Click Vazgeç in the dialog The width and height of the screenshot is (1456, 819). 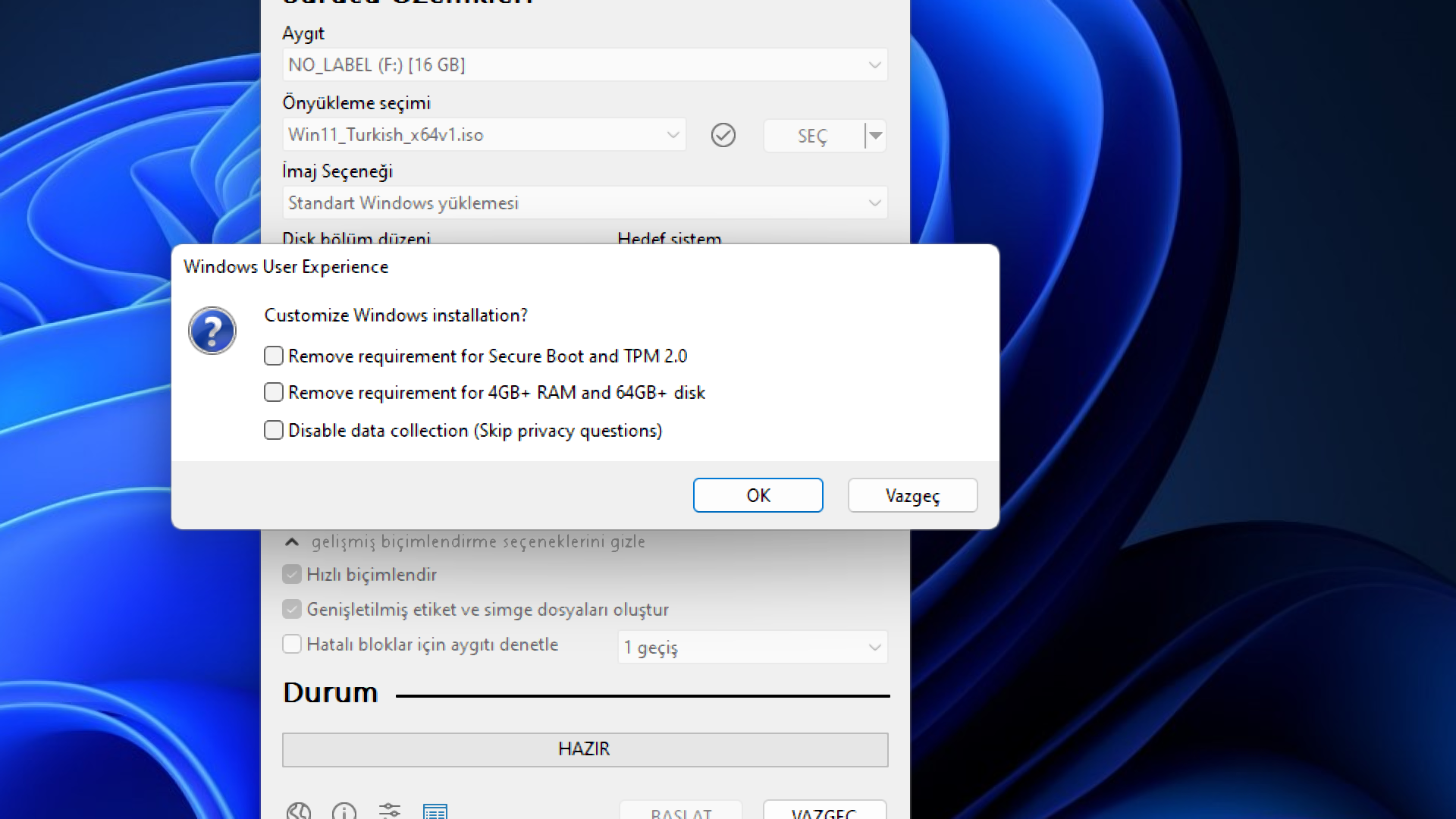click(x=912, y=495)
